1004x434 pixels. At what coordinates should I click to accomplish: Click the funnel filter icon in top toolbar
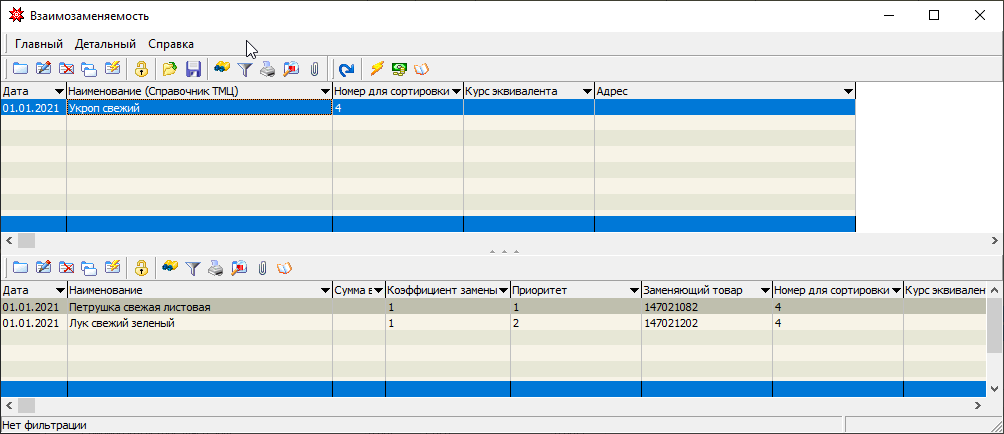pyautogui.click(x=245, y=69)
